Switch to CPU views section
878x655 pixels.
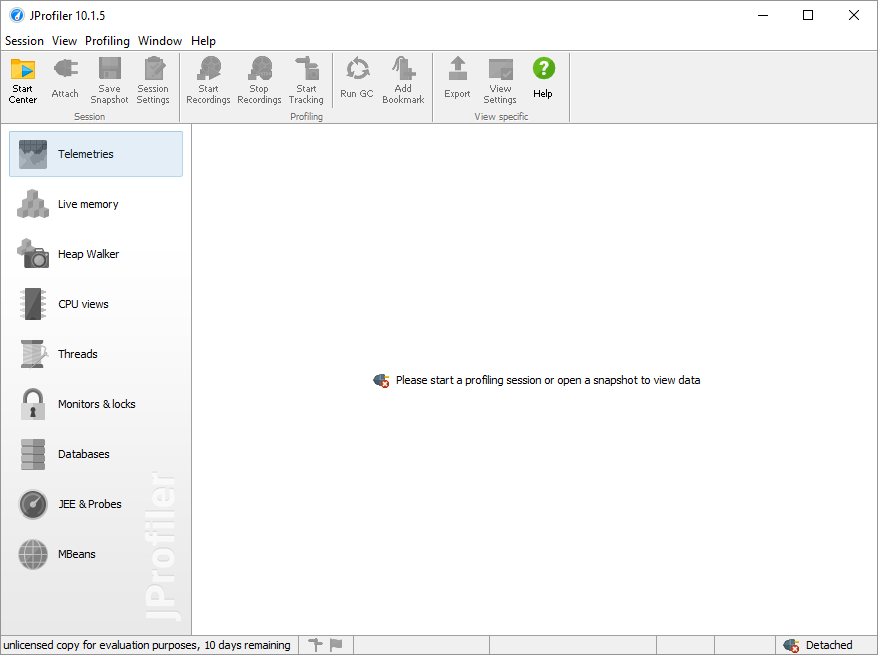[x=96, y=304]
